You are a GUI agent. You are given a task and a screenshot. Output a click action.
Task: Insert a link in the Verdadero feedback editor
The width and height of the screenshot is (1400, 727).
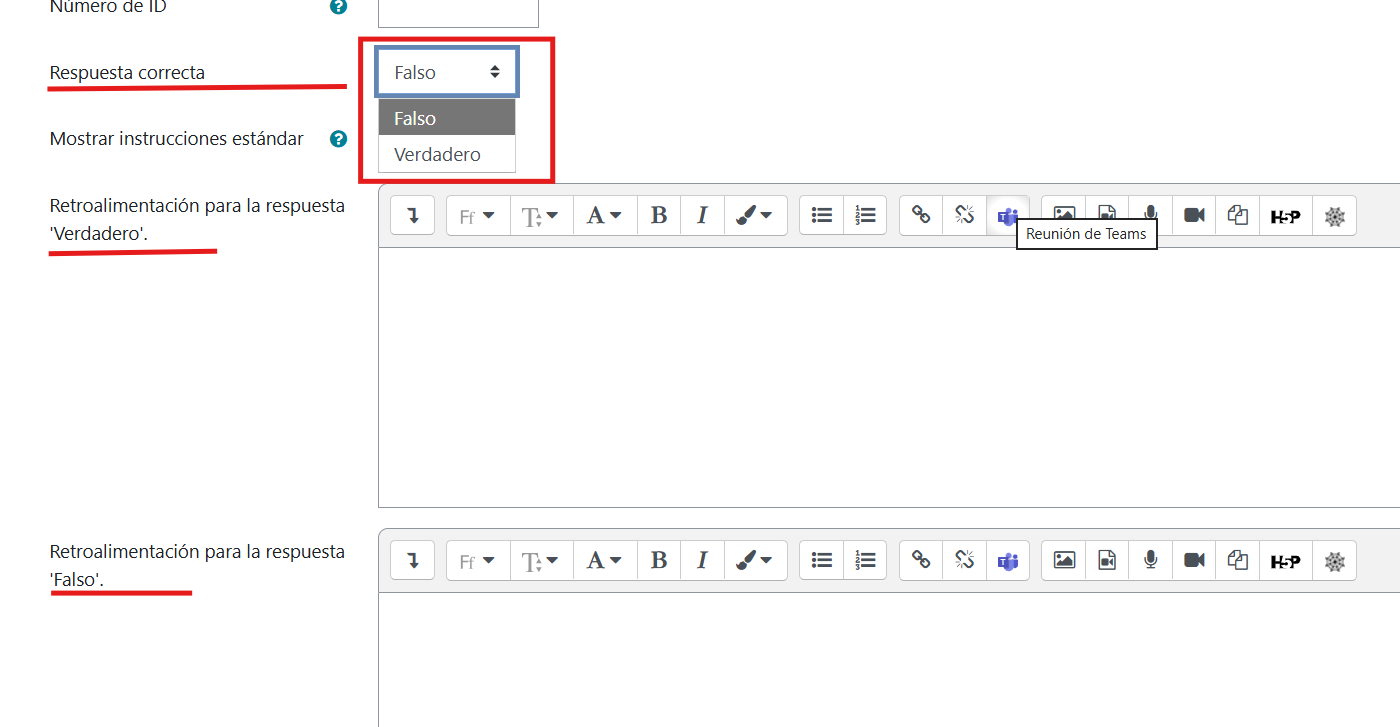point(921,215)
